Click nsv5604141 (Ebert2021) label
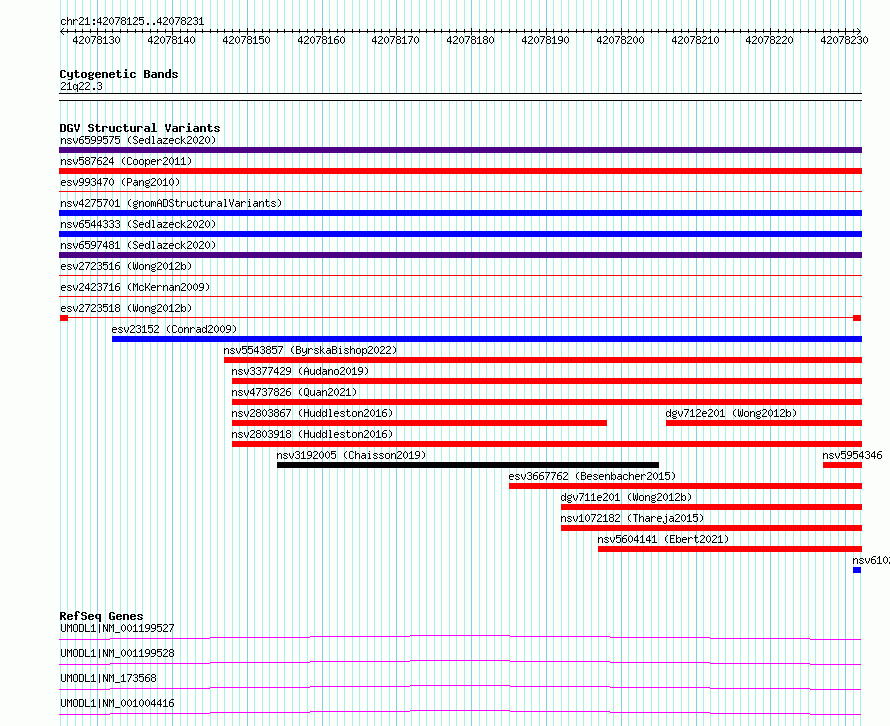The height and width of the screenshot is (726, 890). click(x=663, y=539)
